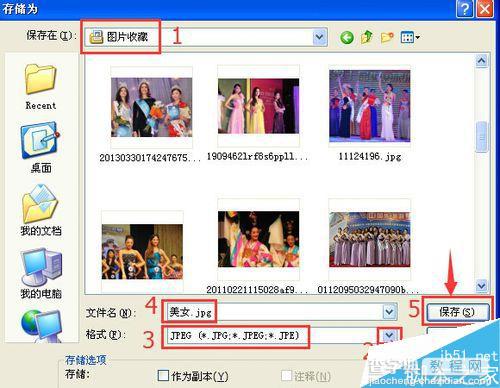Viewport: 500px width, 388px height.
Task: Click the help question mark button
Action: 464,9
